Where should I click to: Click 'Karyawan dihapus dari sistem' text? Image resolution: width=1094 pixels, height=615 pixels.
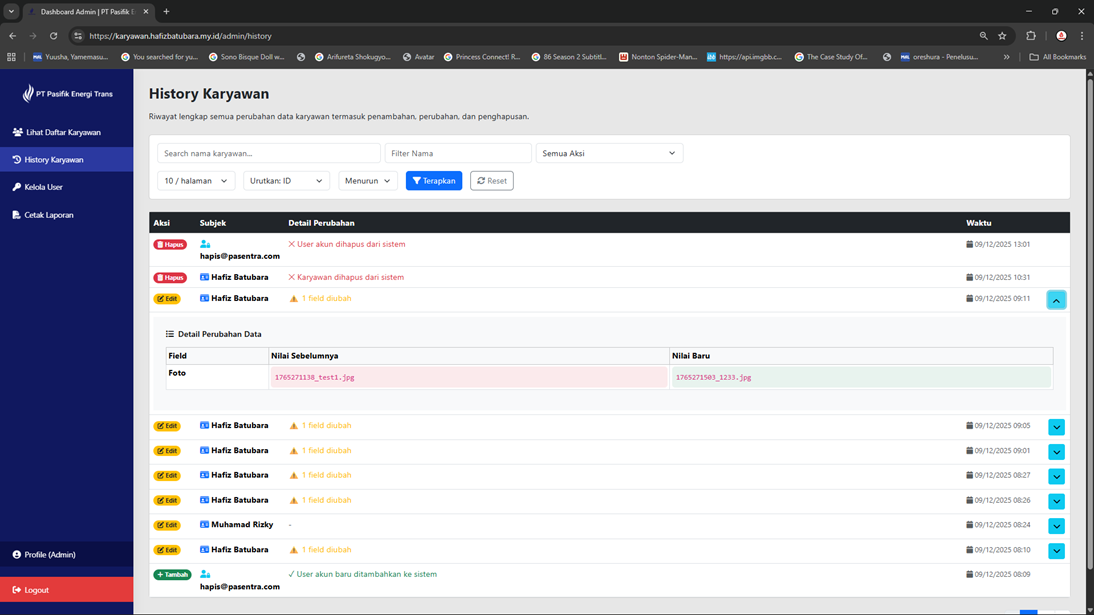point(350,277)
